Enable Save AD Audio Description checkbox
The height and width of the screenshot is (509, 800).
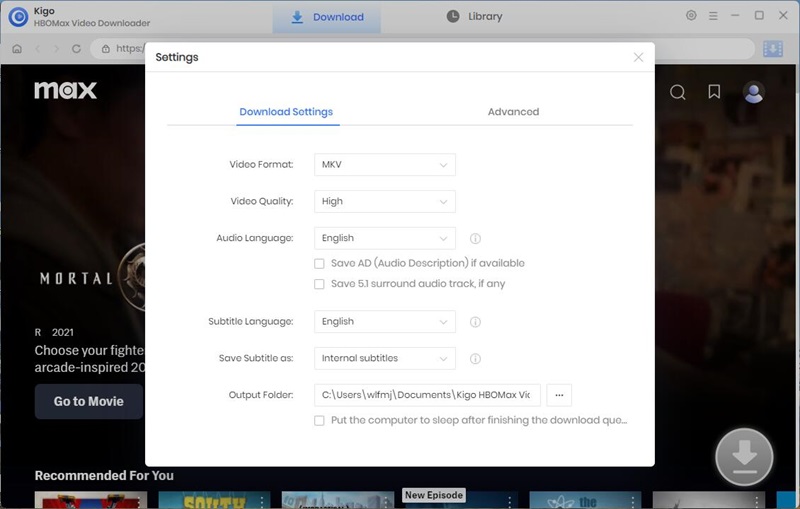click(319, 264)
